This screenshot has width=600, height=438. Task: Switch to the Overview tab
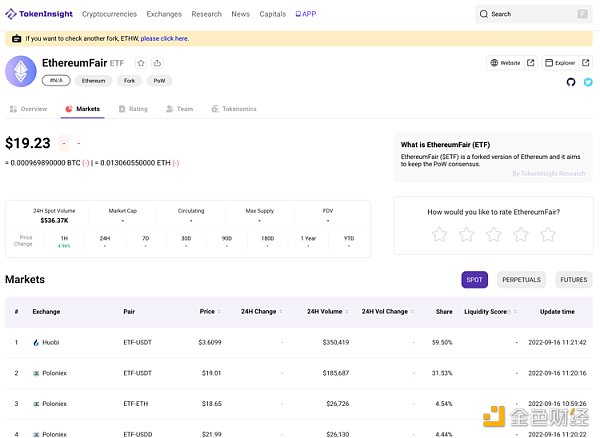click(28, 108)
